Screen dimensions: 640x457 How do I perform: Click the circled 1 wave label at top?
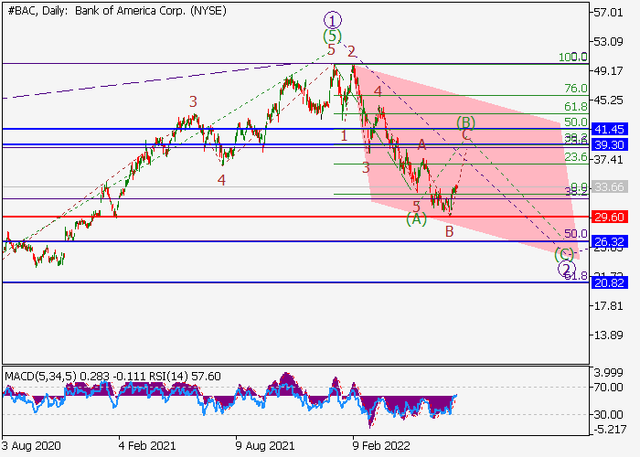pyautogui.click(x=332, y=20)
